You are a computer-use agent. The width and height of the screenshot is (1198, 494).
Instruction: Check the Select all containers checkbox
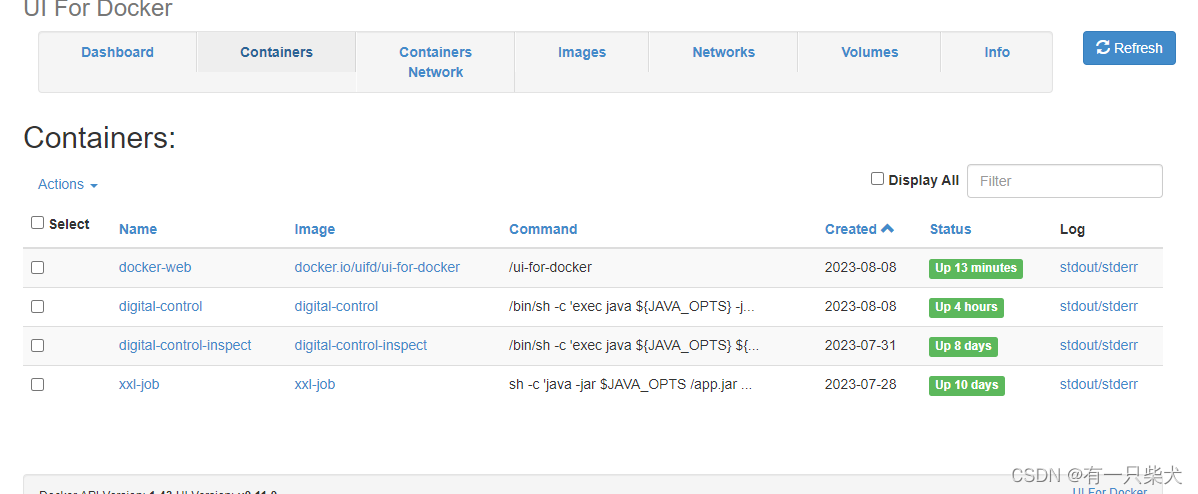(x=37, y=222)
